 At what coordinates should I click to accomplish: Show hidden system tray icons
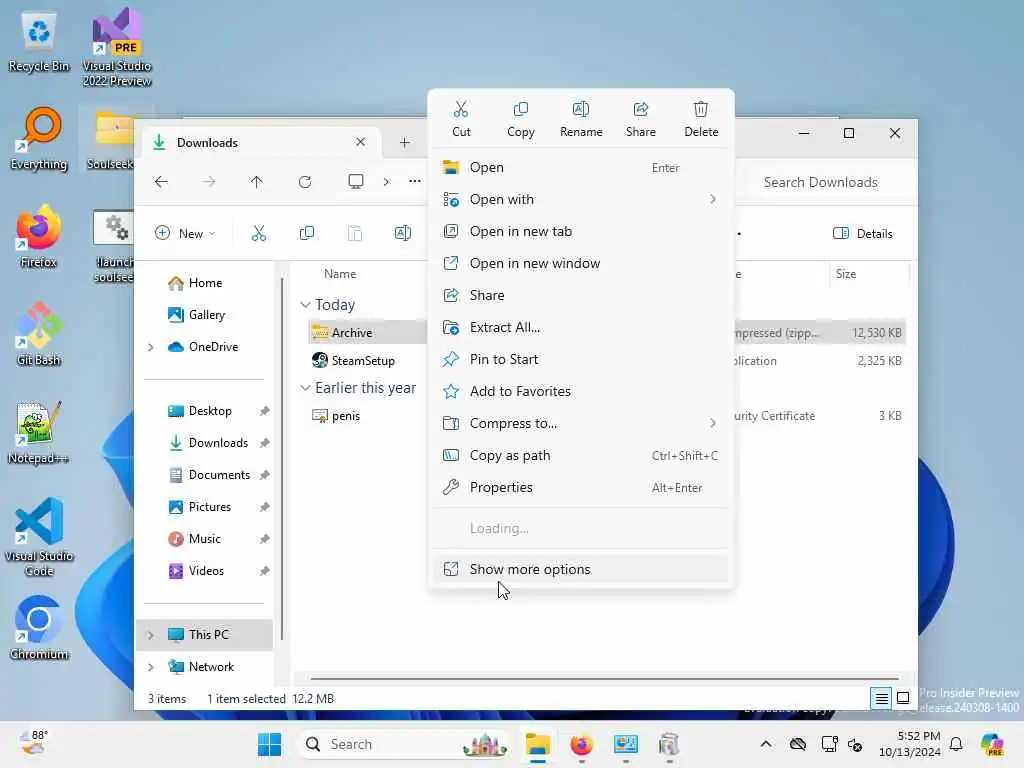766,744
